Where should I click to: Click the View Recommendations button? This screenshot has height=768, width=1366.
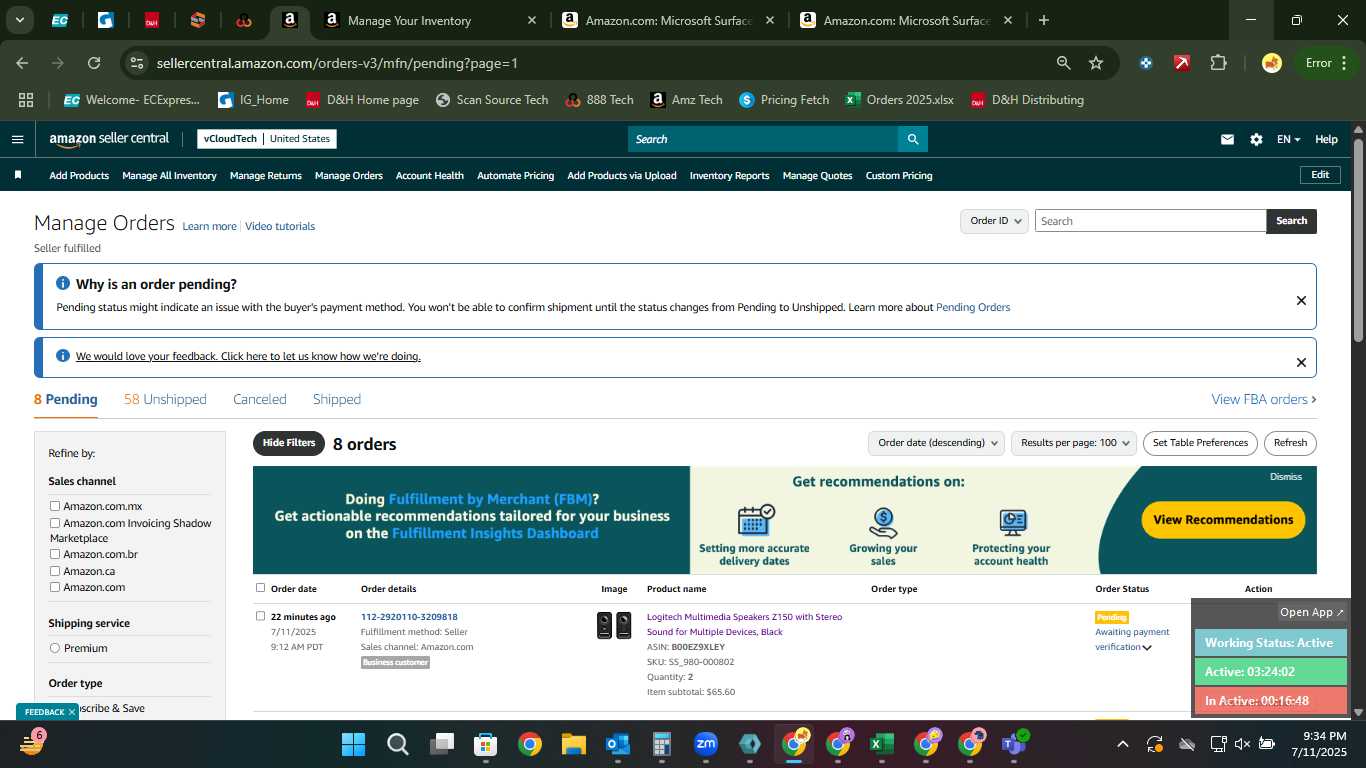point(1223,519)
